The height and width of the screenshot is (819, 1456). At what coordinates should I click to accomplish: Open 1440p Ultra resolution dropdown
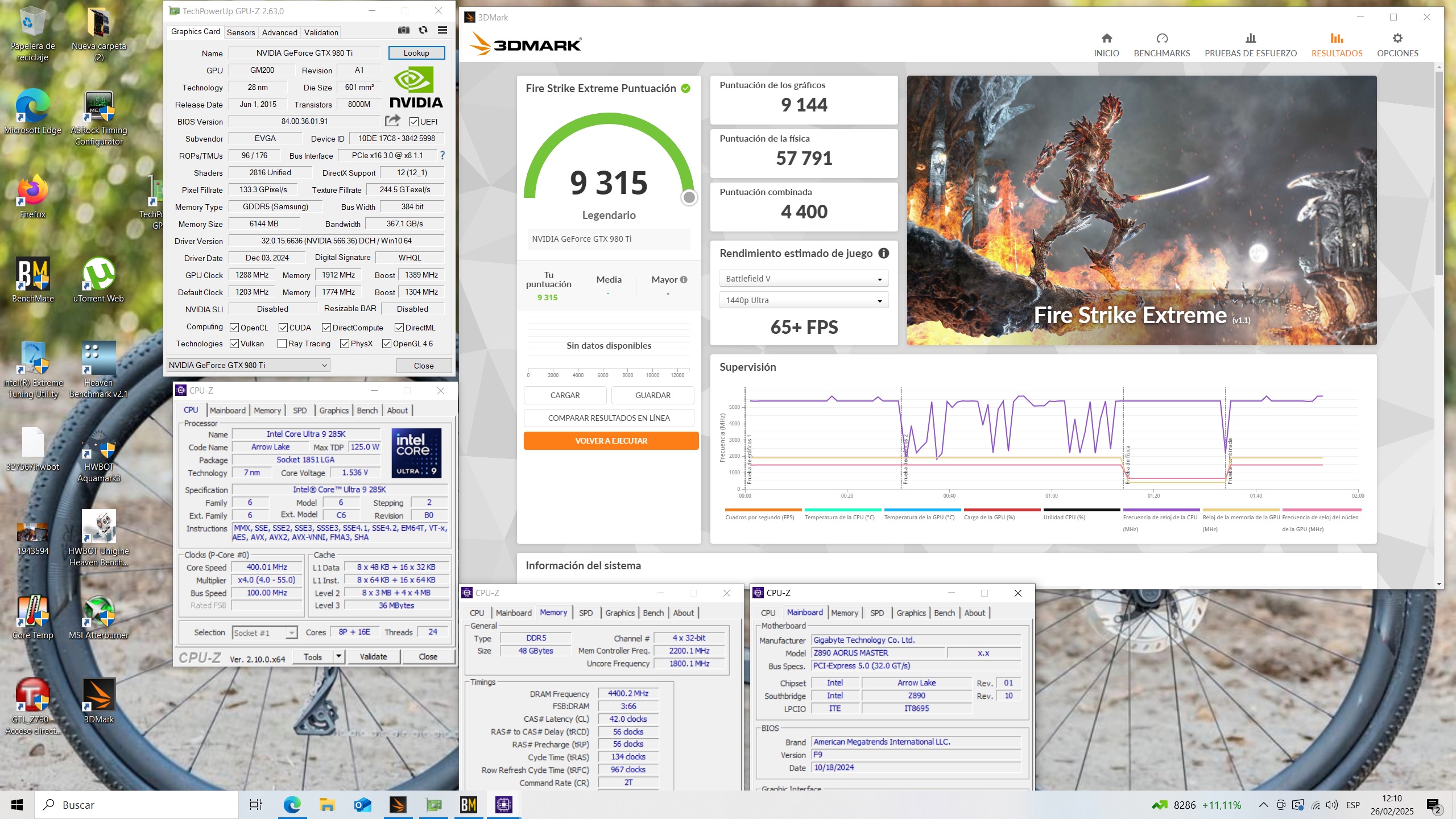[x=803, y=300]
